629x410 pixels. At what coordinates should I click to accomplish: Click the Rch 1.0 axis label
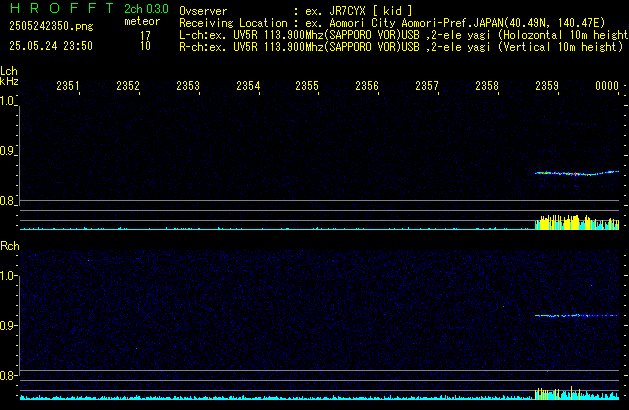[x=7, y=276]
